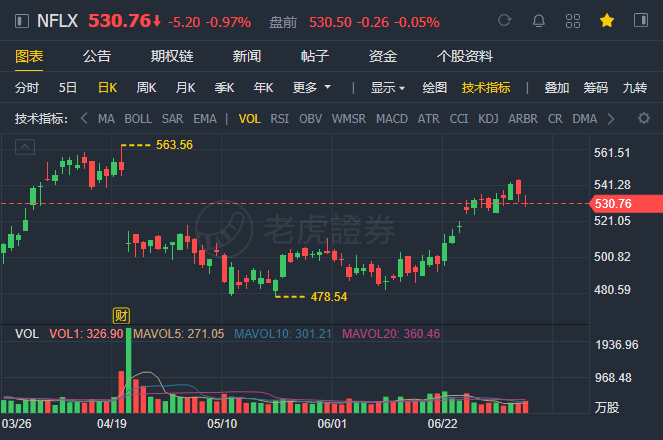Select the WMSR indicator

click(349, 119)
